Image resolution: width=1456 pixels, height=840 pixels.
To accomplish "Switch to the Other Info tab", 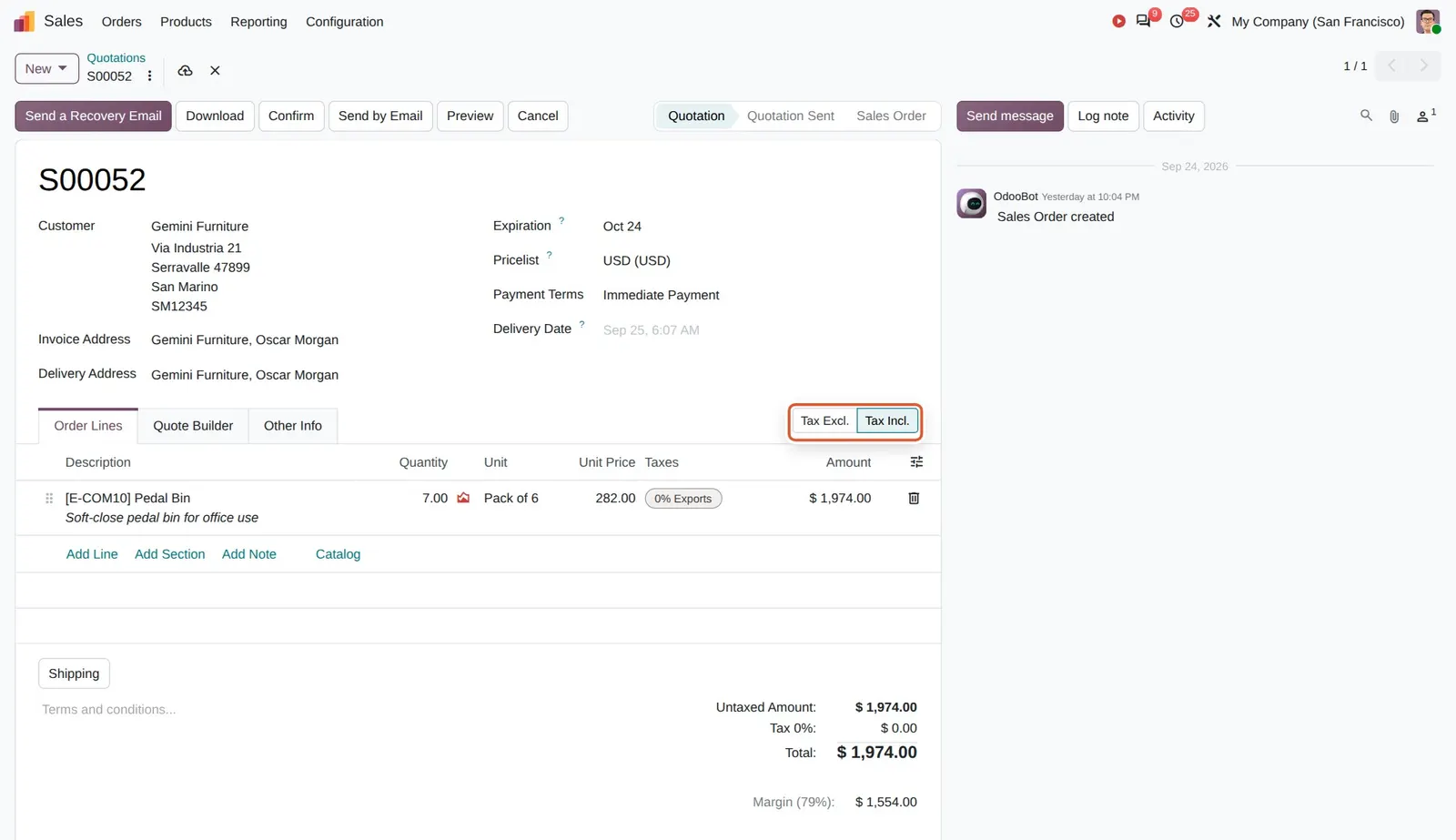I will click(293, 426).
